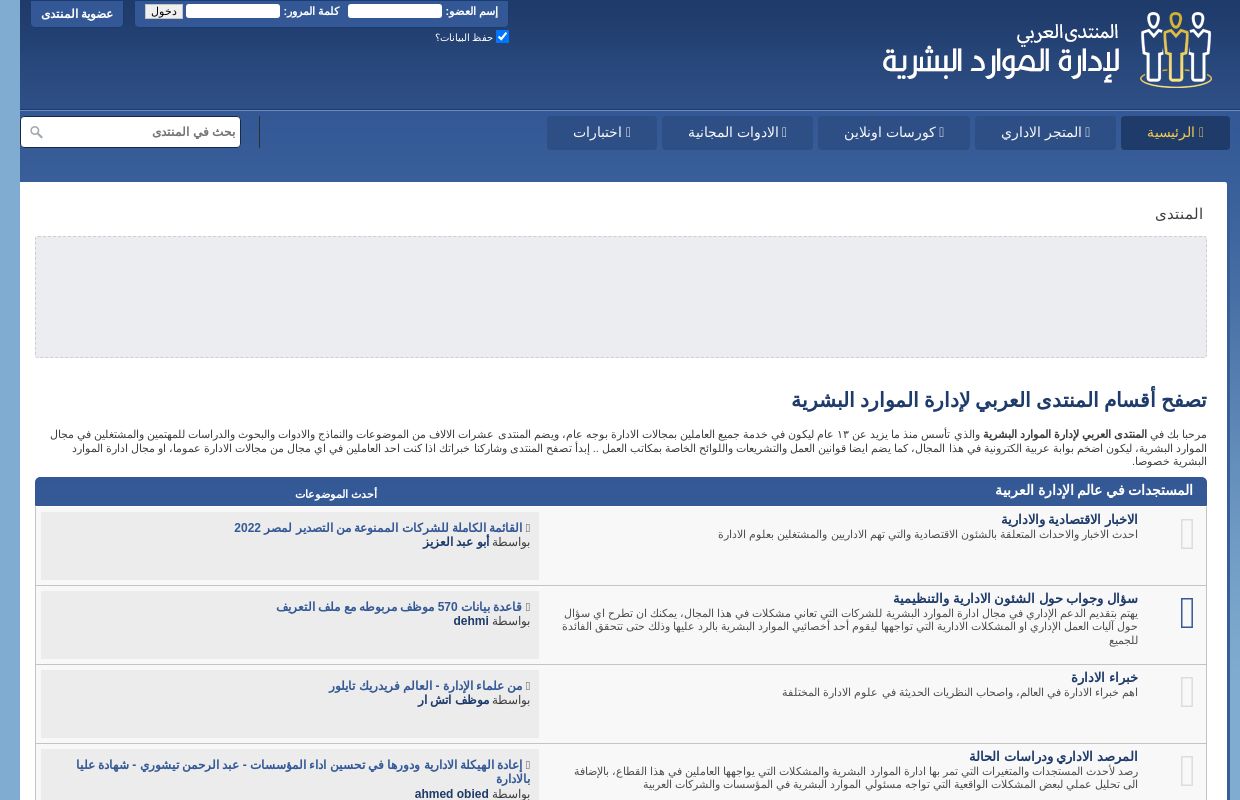The height and width of the screenshot is (800, 1240).
Task: Visit the profile of user dehmi
Action: click(x=470, y=621)
